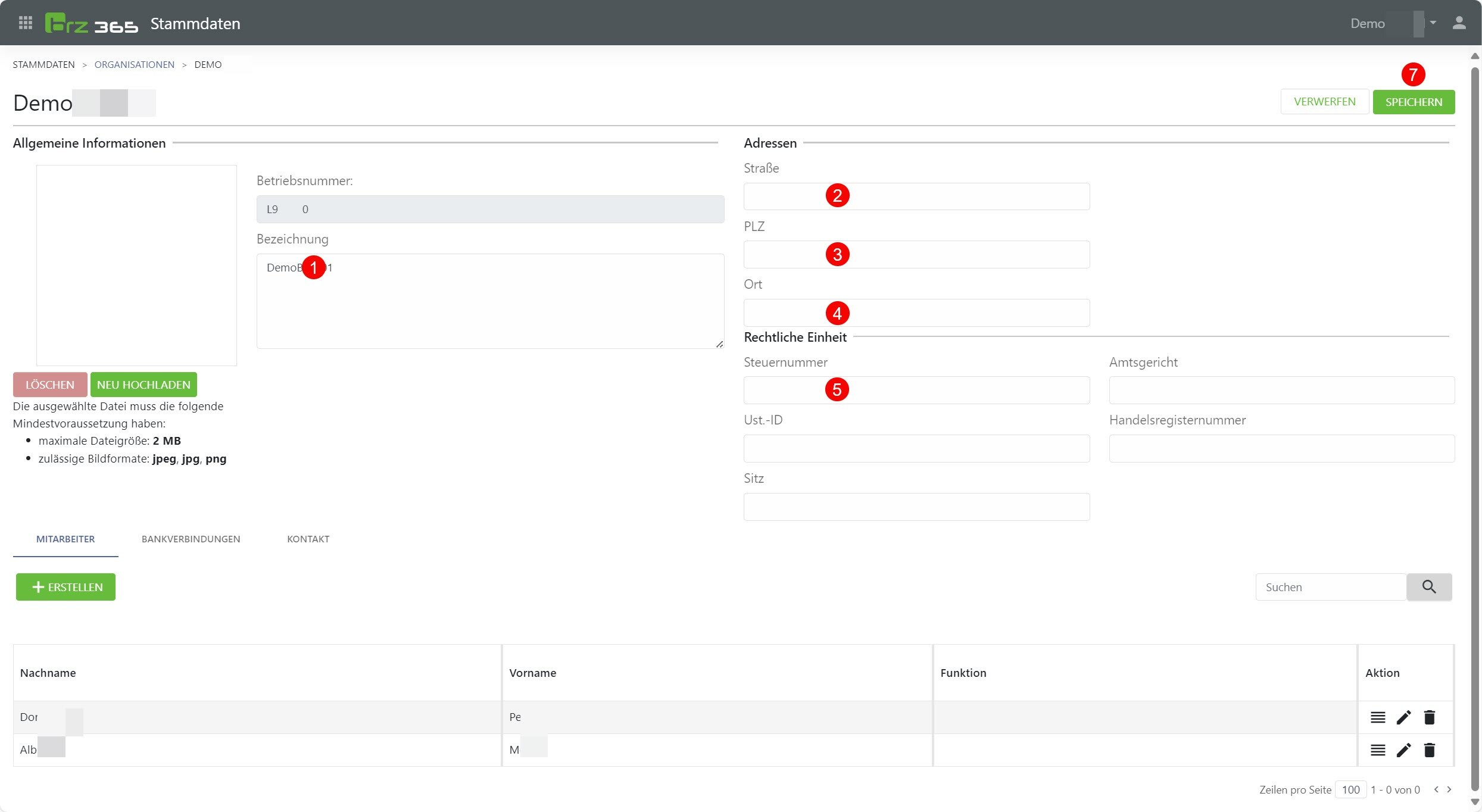Click the Löschen image button
The image size is (1482, 812).
click(50, 385)
